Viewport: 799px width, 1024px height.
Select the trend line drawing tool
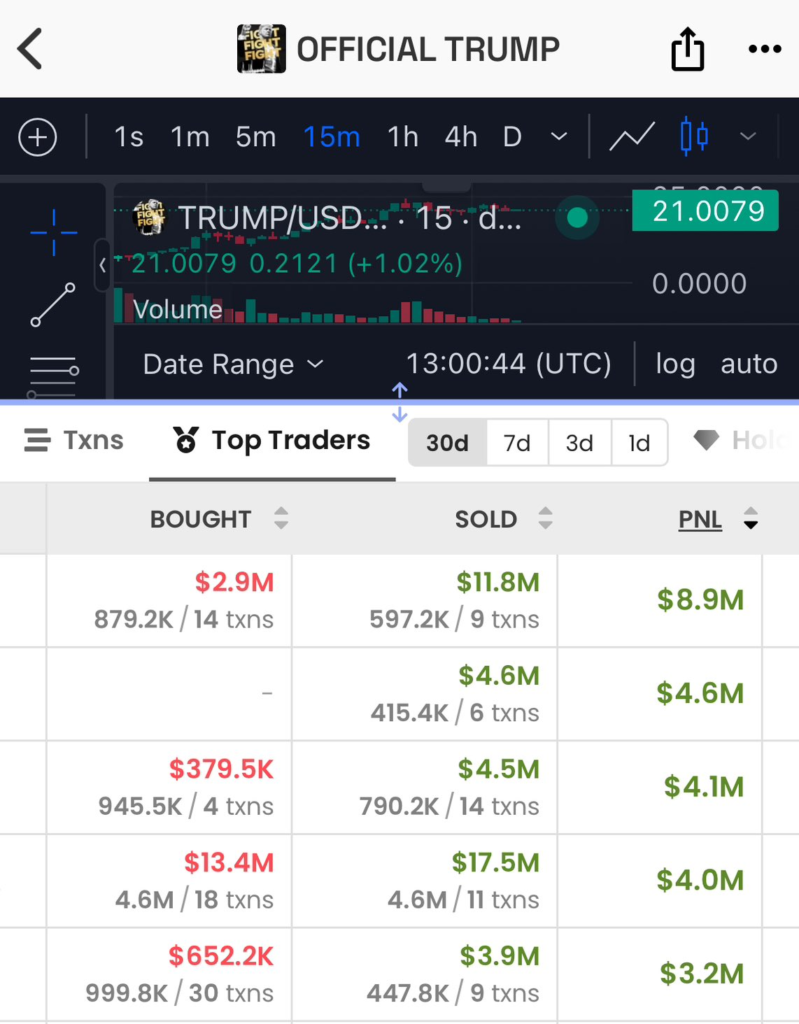click(53, 305)
